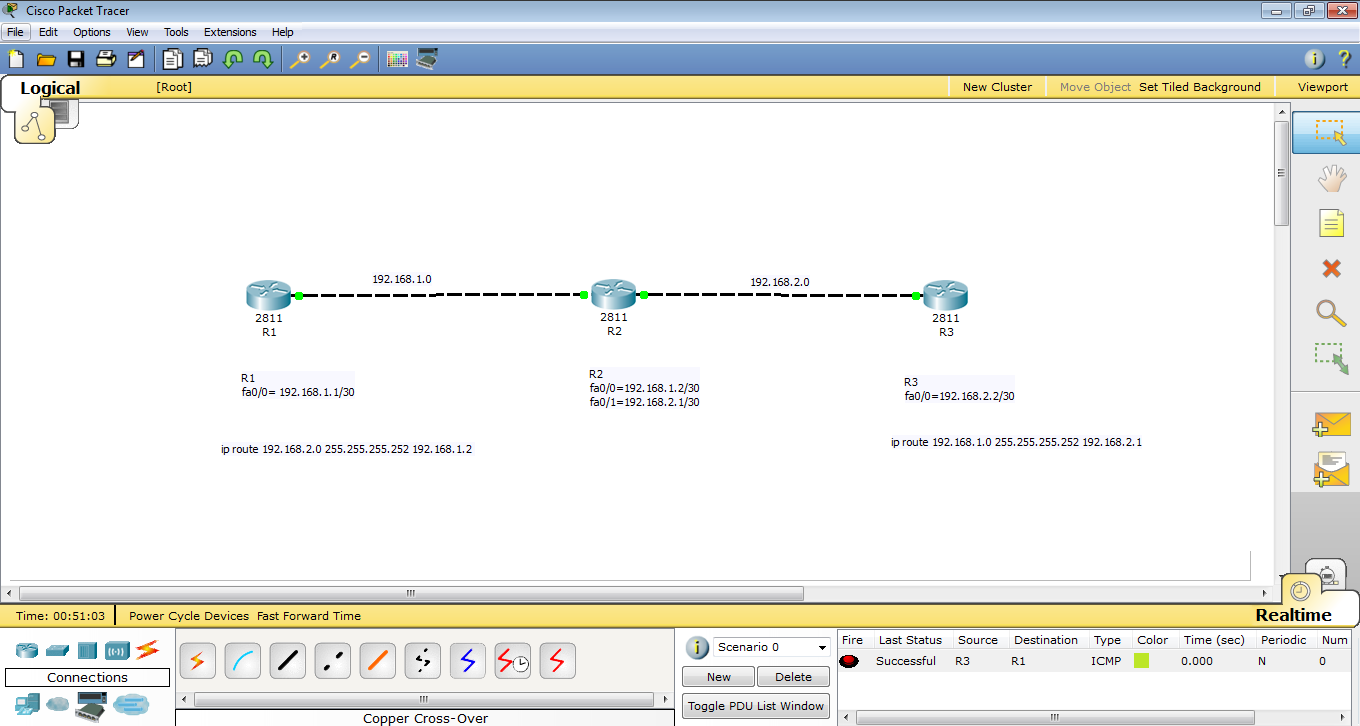This screenshot has width=1360, height=726.
Task: Select the Copper Cross-Over cable
Action: click(x=332, y=660)
